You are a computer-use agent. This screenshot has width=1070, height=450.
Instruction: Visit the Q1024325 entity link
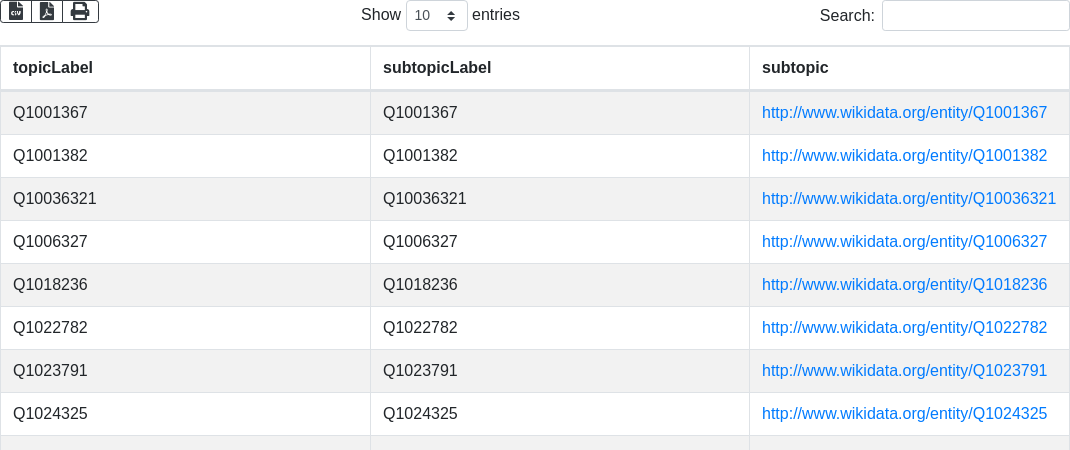pos(904,414)
